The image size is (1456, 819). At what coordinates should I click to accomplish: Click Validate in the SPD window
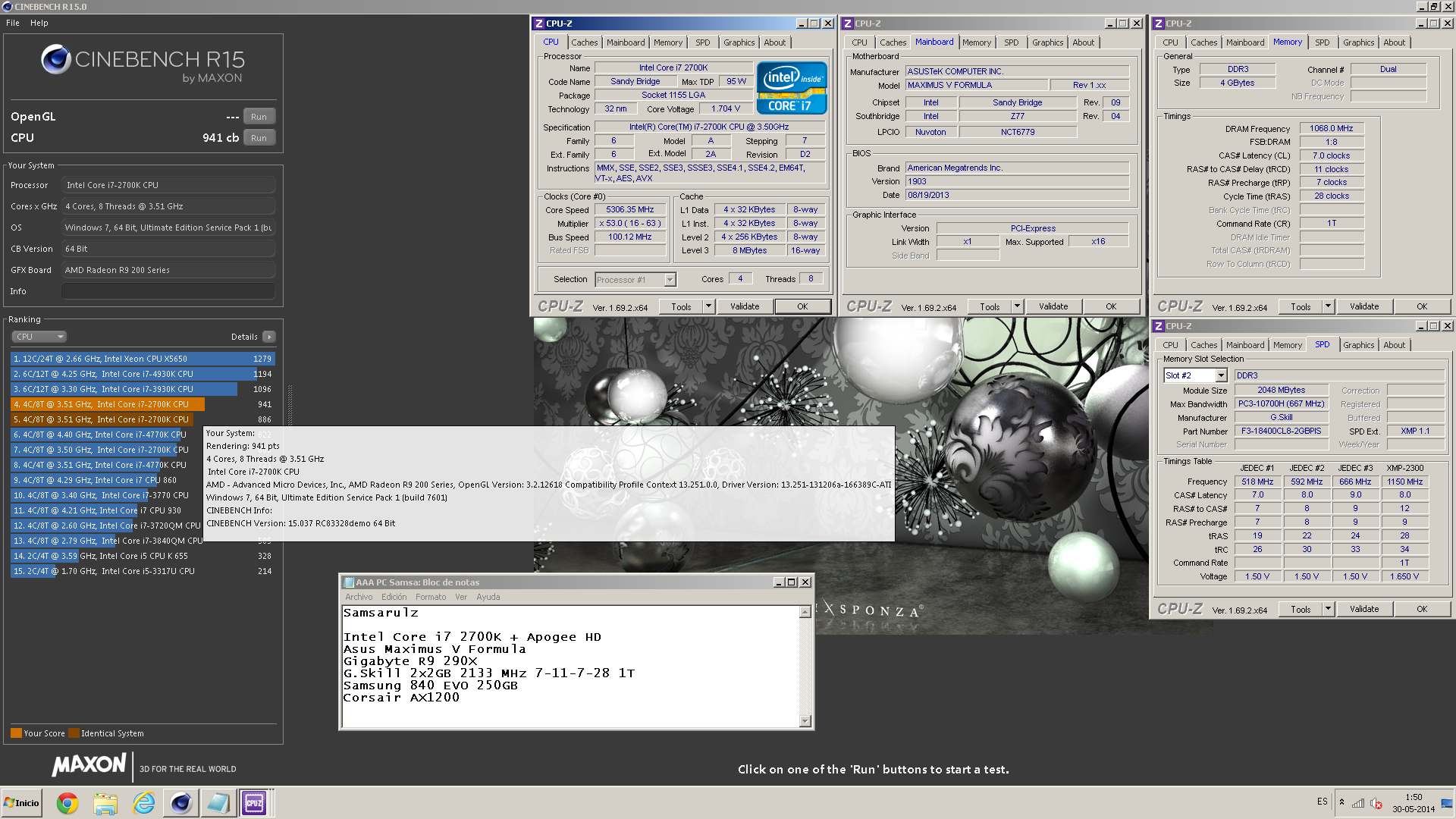coord(1364,609)
